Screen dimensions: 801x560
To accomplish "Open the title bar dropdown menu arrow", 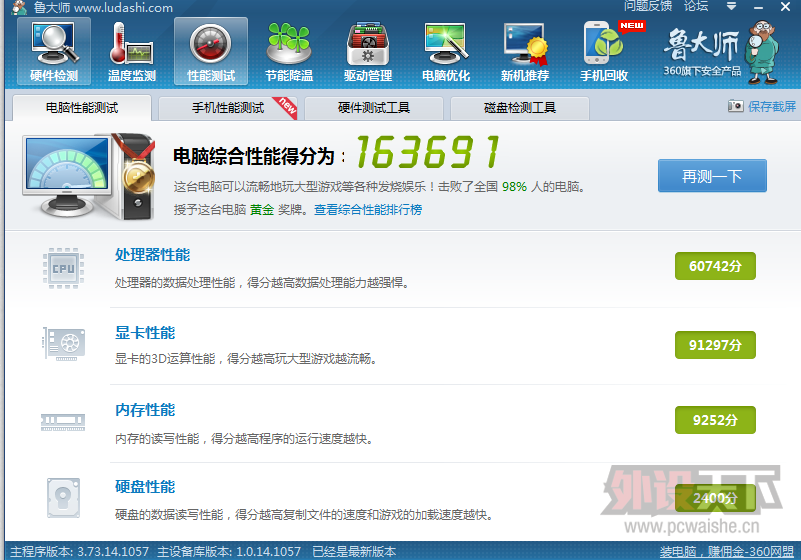I will pyautogui.click(x=731, y=7).
